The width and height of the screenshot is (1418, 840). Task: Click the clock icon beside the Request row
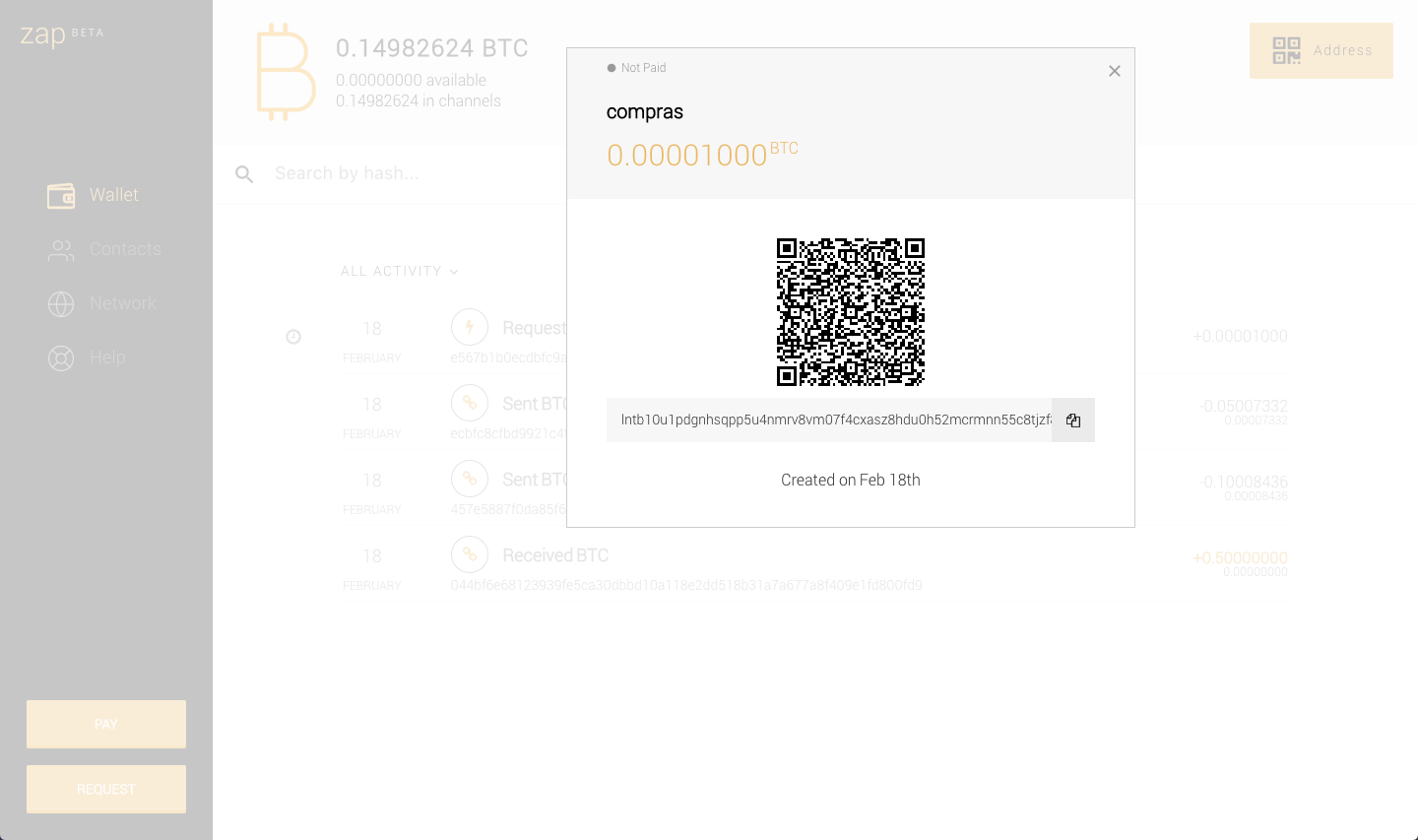[x=293, y=337]
